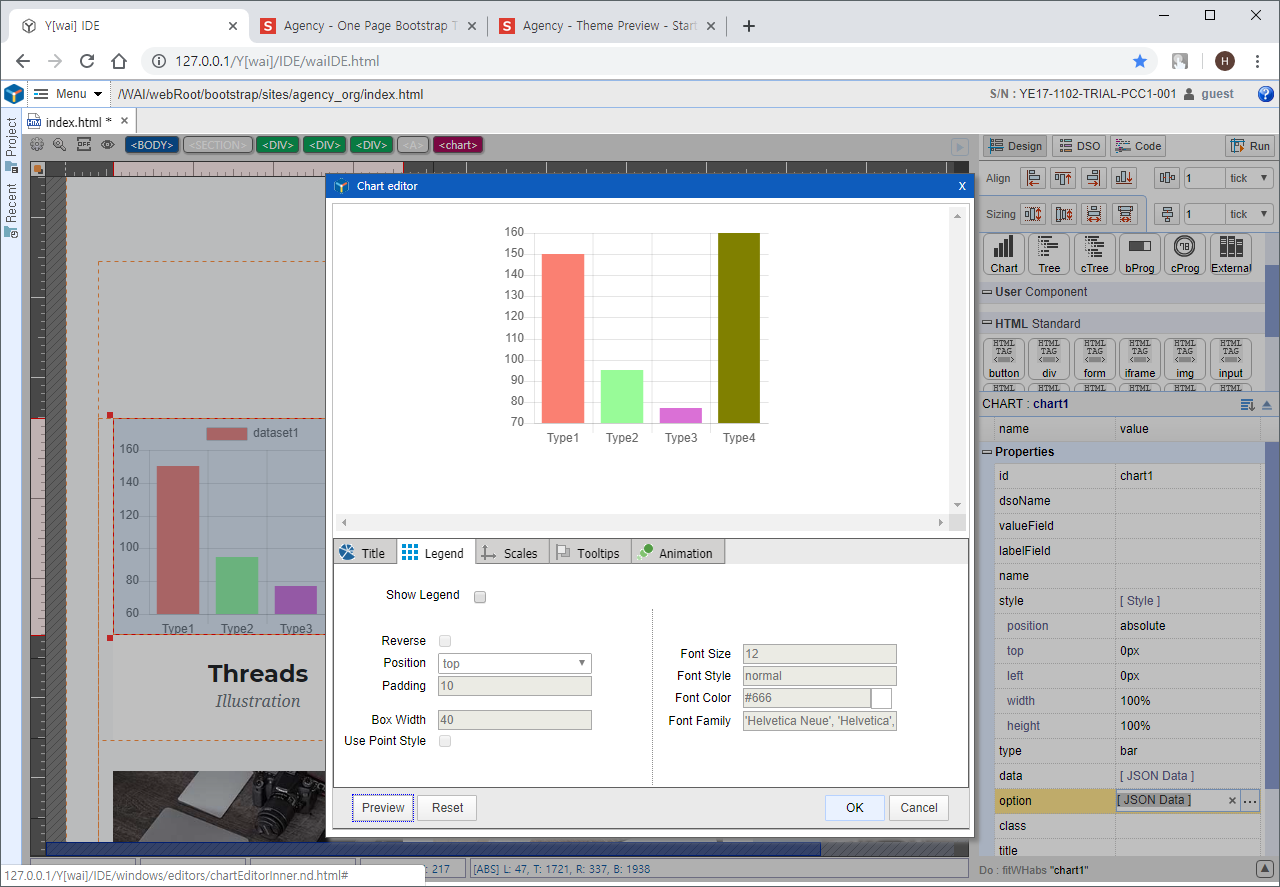
Task: Click the help question mark icon
Action: pos(1265,94)
